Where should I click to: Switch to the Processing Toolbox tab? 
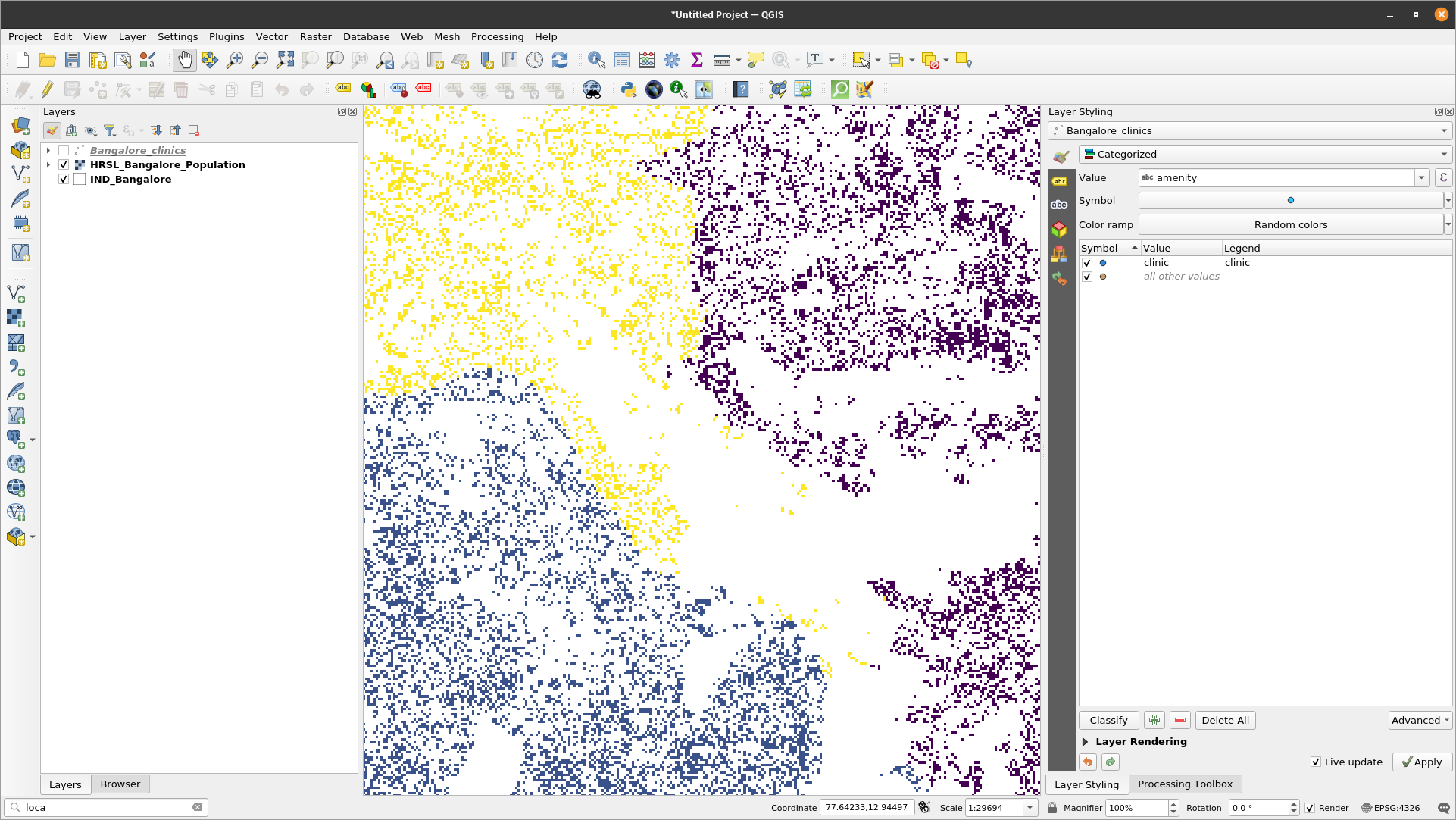click(1185, 784)
